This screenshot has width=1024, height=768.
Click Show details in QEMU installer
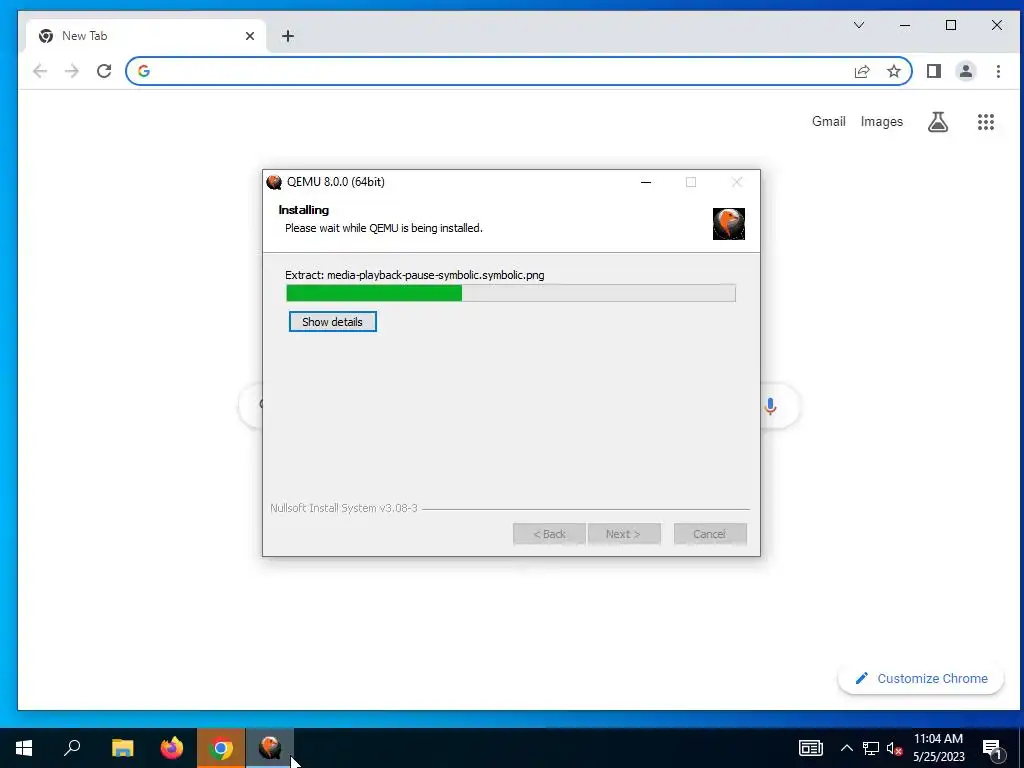(332, 321)
